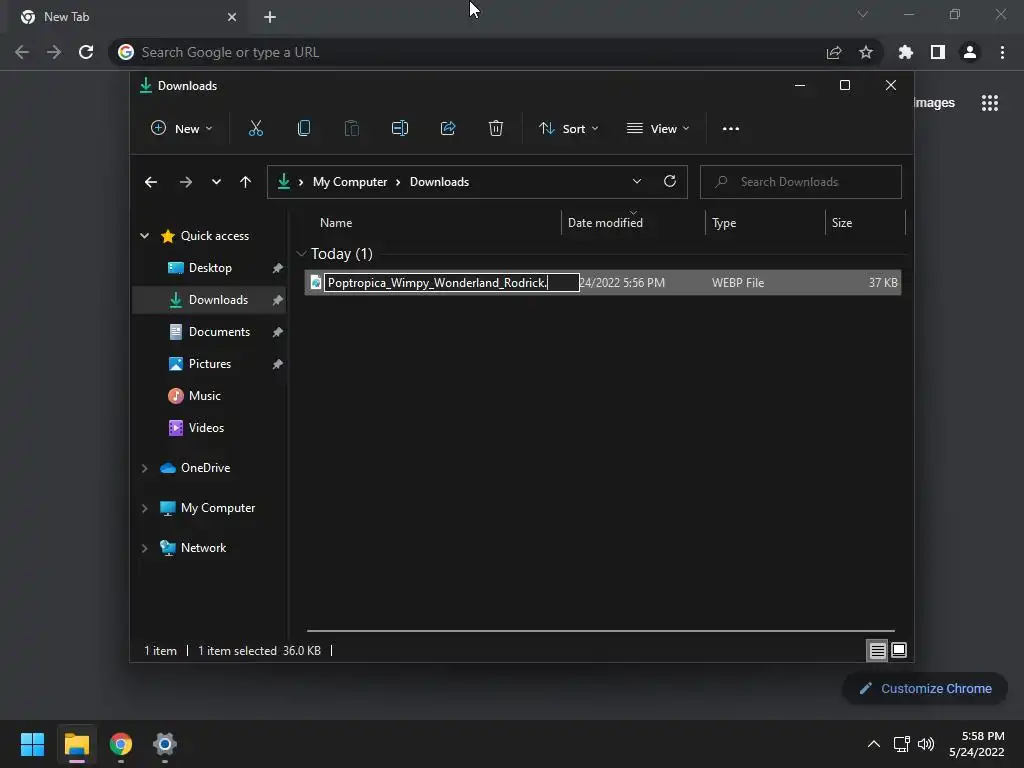
Task: Open the New item dropdown
Action: click(x=182, y=129)
